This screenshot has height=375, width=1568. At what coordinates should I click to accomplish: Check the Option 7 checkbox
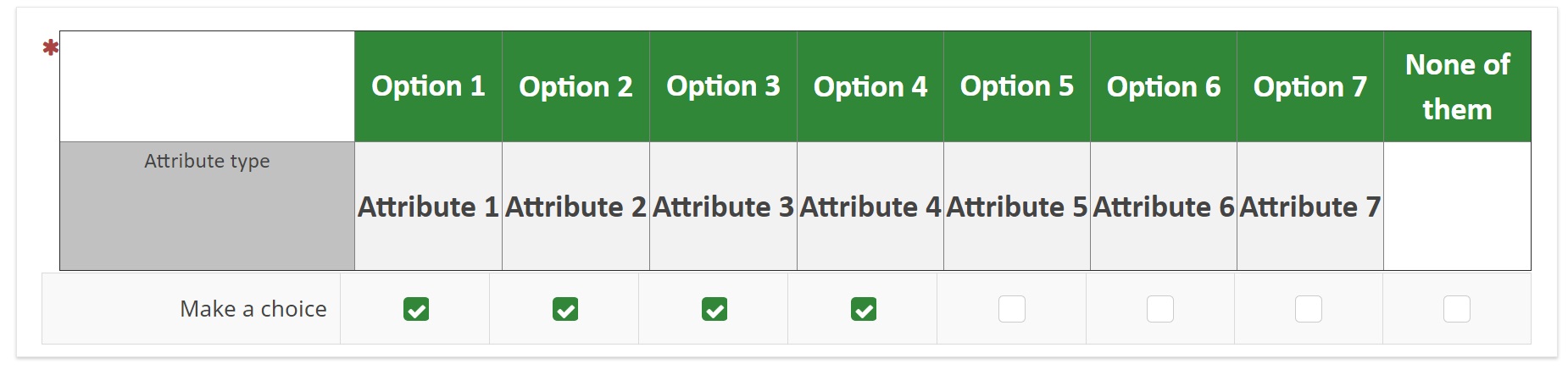(1309, 309)
